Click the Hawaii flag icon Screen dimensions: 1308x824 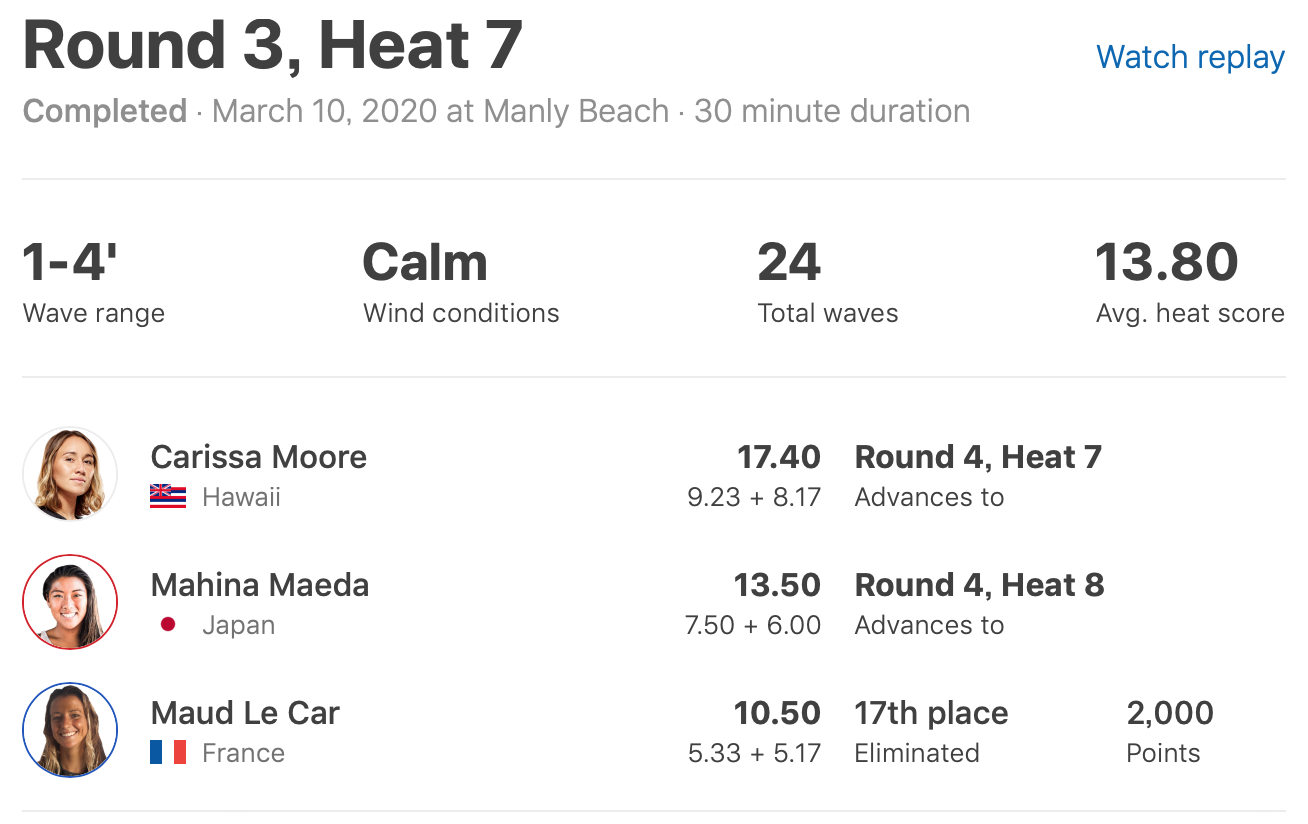pyautogui.click(x=168, y=497)
